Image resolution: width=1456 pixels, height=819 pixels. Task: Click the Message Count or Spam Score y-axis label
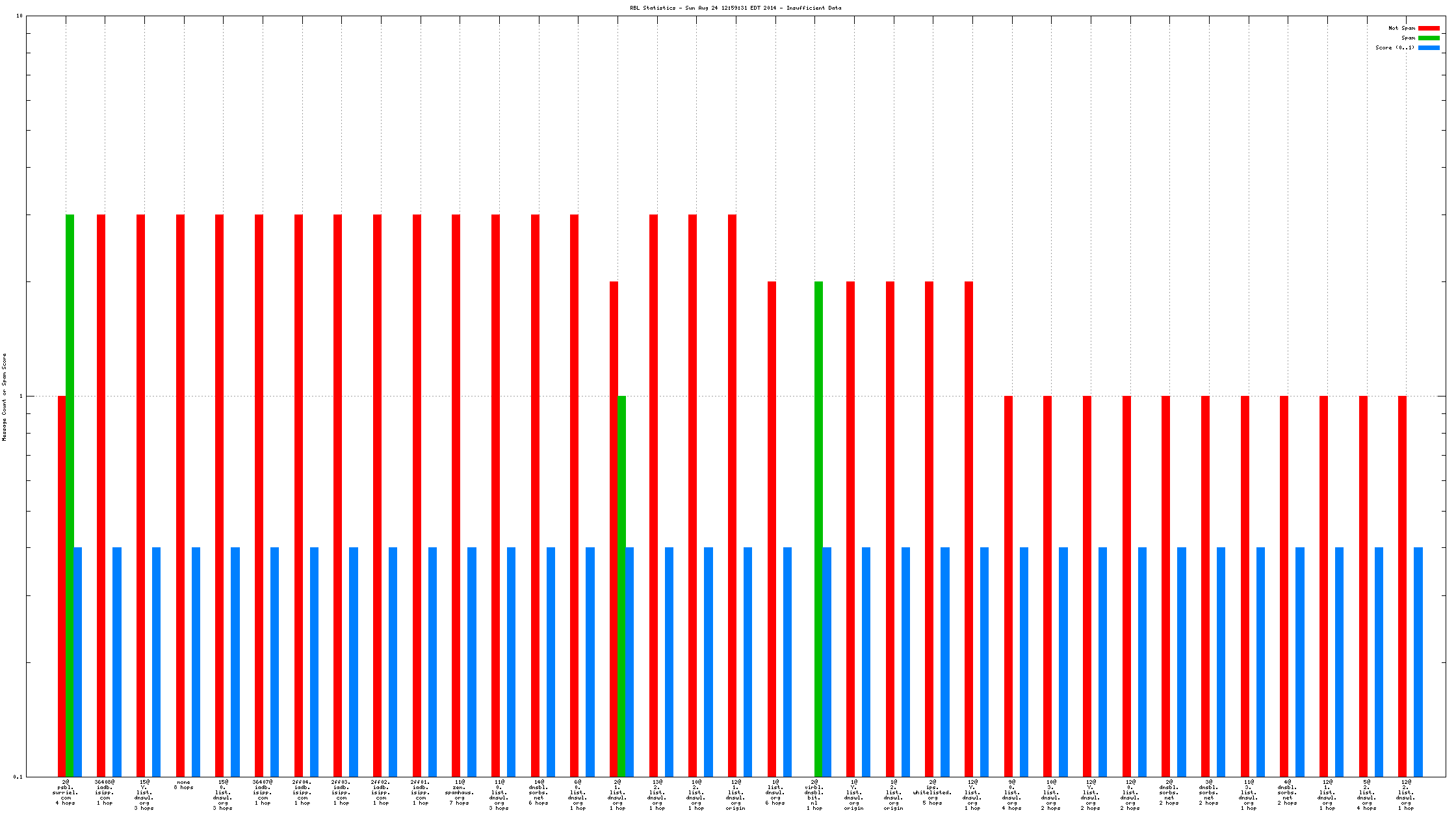5,397
